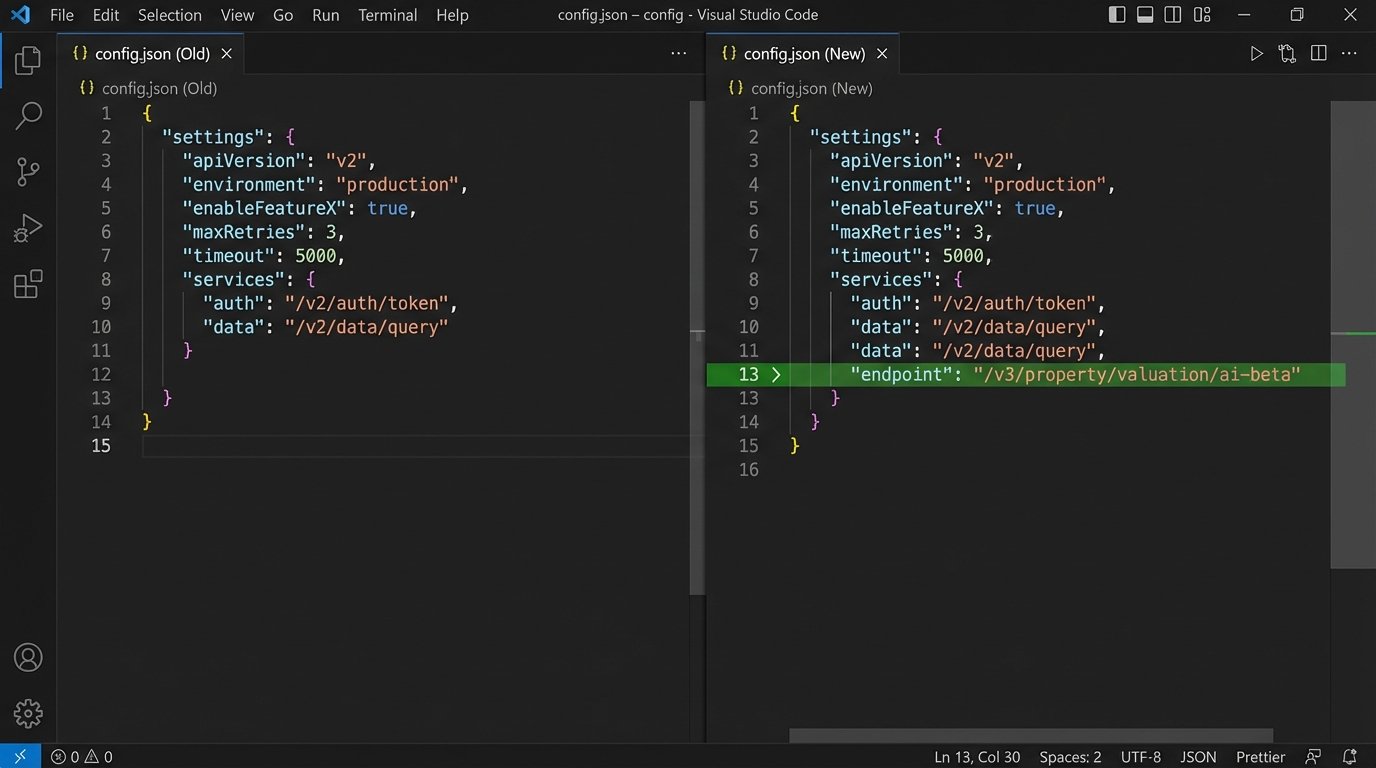Open the Terminal menu

pyautogui.click(x=388, y=15)
